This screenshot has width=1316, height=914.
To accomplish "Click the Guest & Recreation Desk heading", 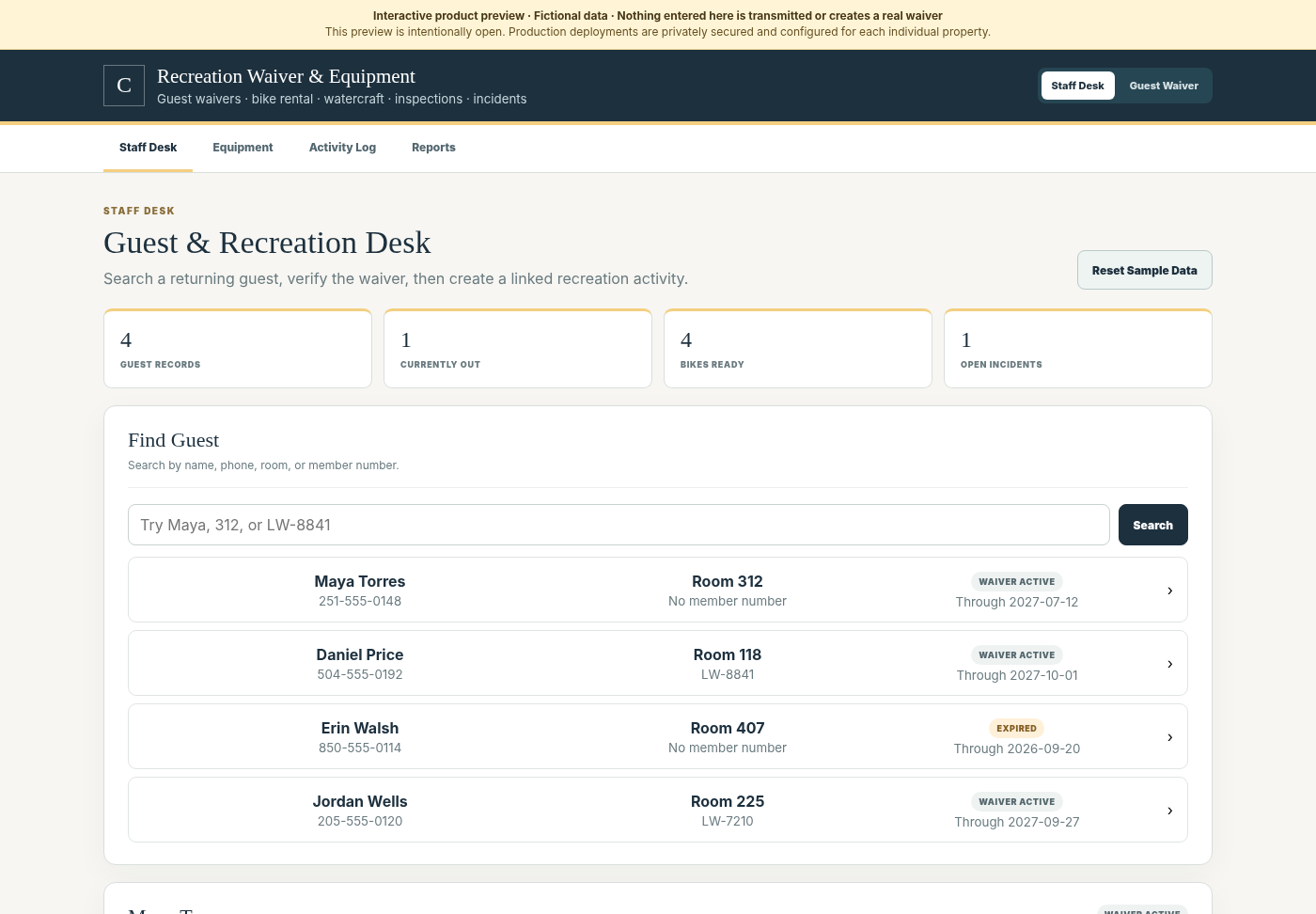I will 267,243.
